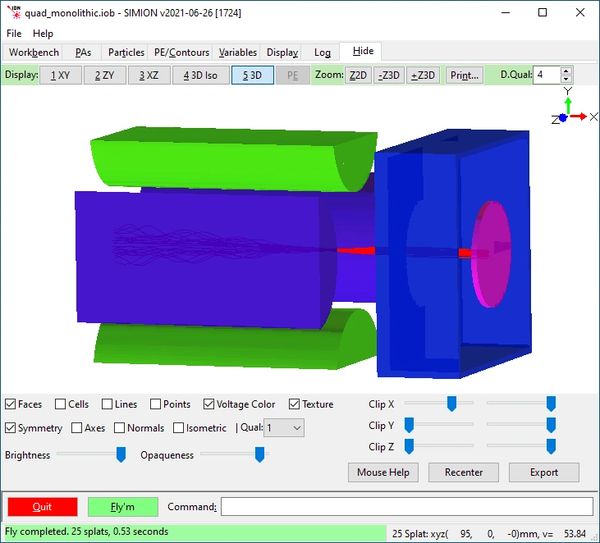
Task: Click the Mouse Help button
Action: coord(383,472)
